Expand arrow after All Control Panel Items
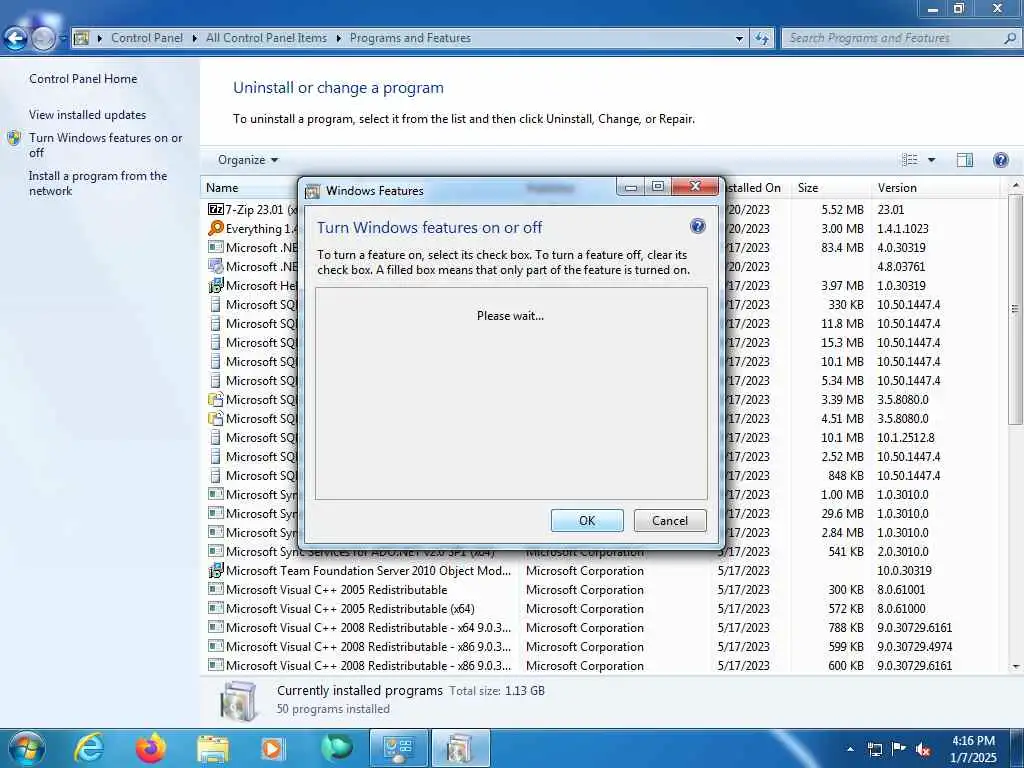Image resolution: width=1024 pixels, height=768 pixels. coord(338,39)
